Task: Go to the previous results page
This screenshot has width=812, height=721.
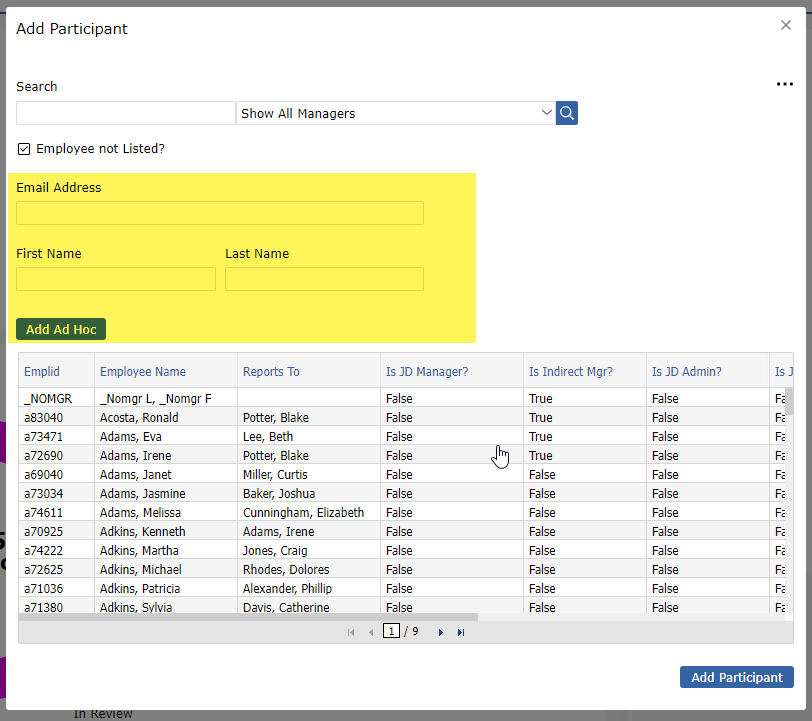Action: click(x=371, y=632)
